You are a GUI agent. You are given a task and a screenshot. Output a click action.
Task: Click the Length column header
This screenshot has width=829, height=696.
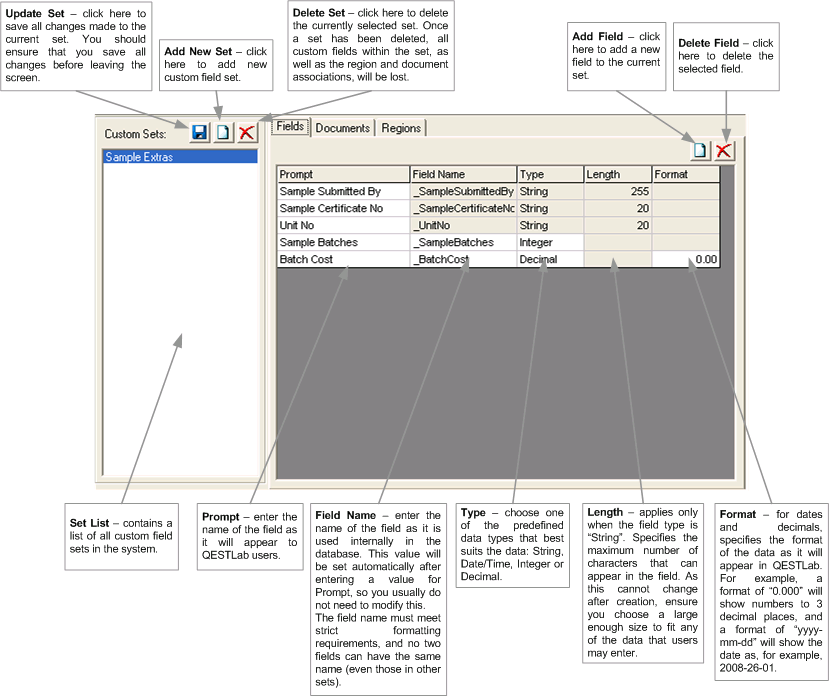pyautogui.click(x=617, y=174)
